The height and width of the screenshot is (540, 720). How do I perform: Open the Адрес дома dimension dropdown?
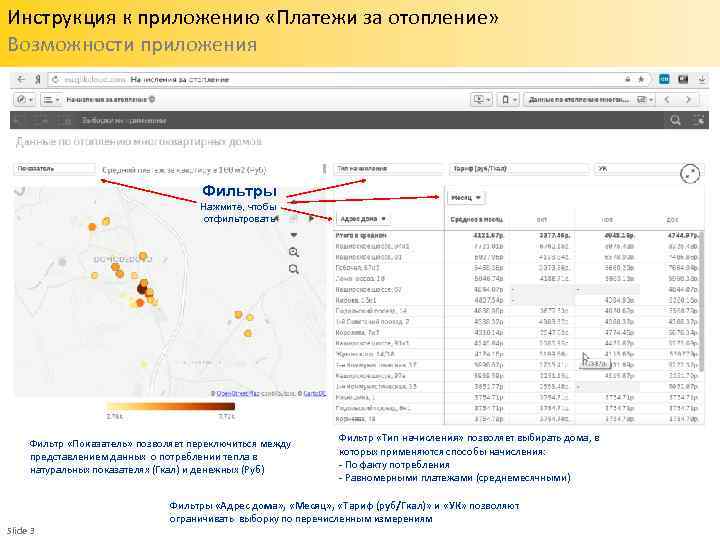363,219
